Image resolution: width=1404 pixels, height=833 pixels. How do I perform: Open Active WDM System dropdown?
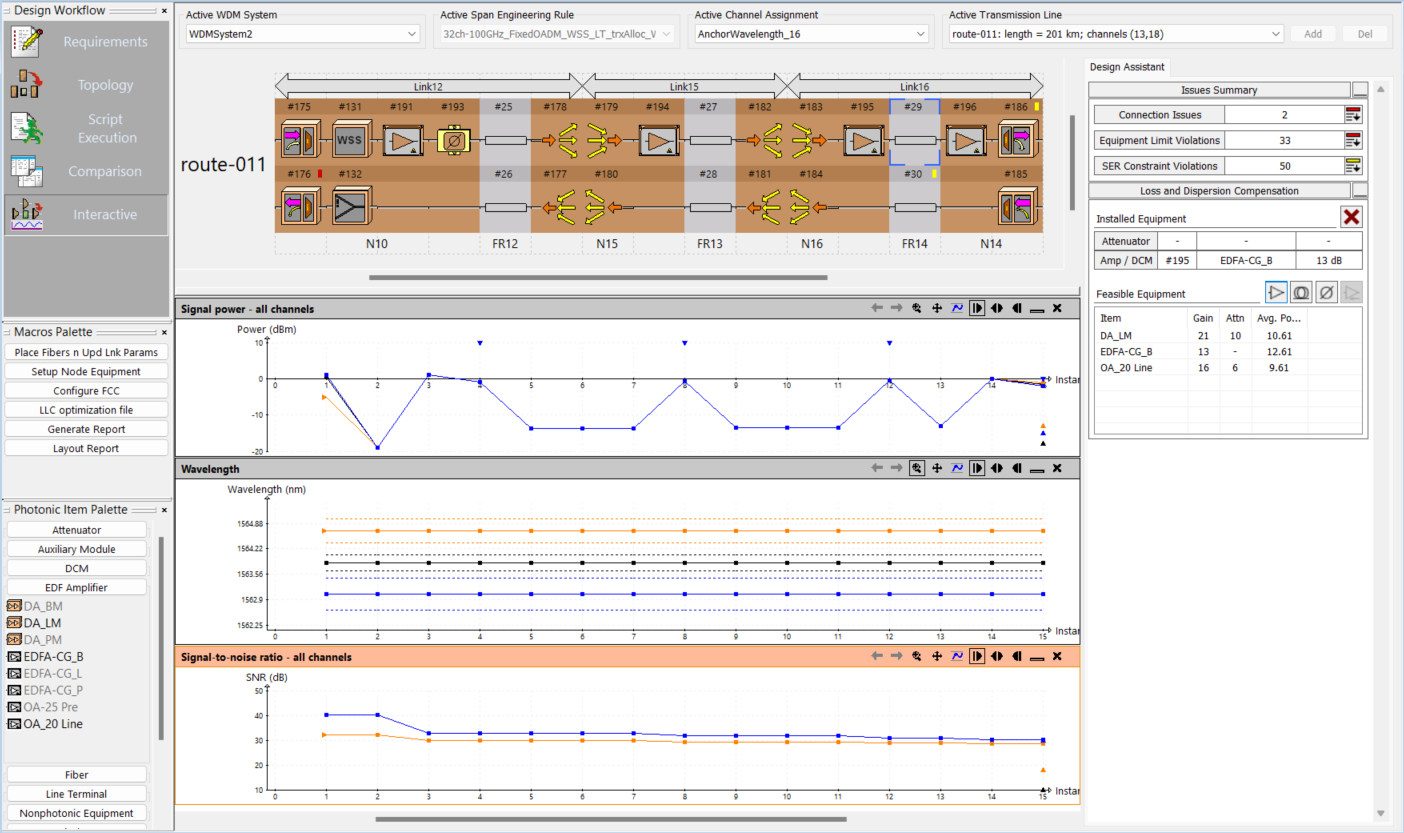[303, 34]
